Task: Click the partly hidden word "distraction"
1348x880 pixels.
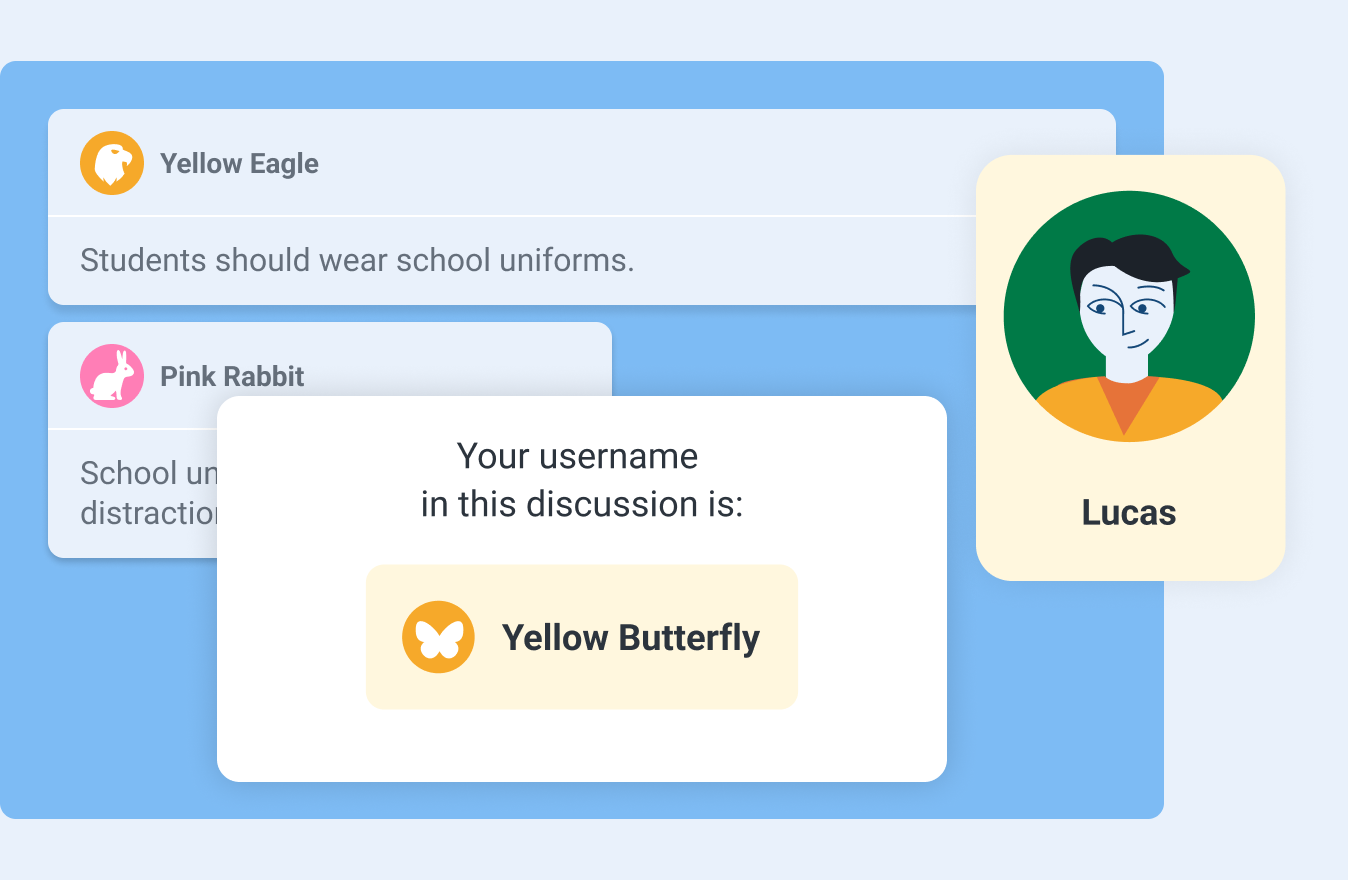Action: [x=148, y=514]
